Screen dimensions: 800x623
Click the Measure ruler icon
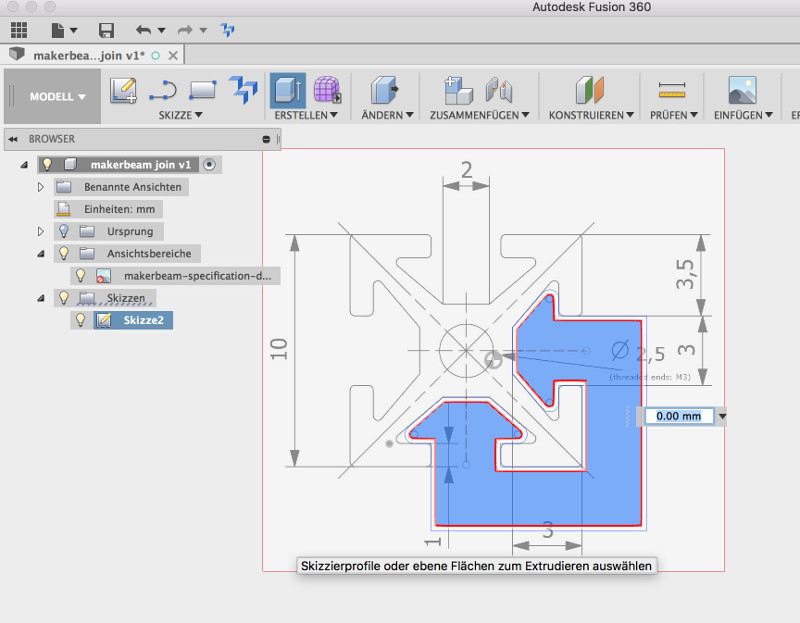click(x=671, y=91)
